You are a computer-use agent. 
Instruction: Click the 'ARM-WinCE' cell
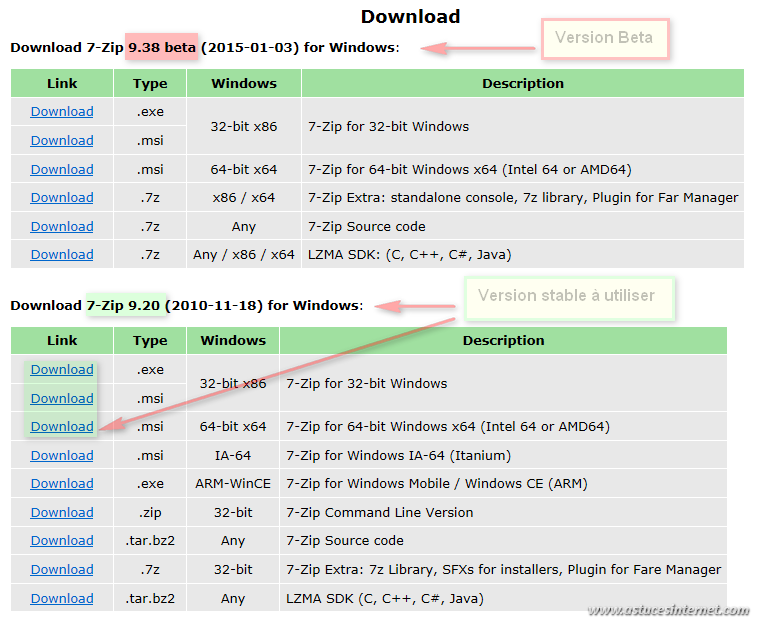click(x=233, y=483)
